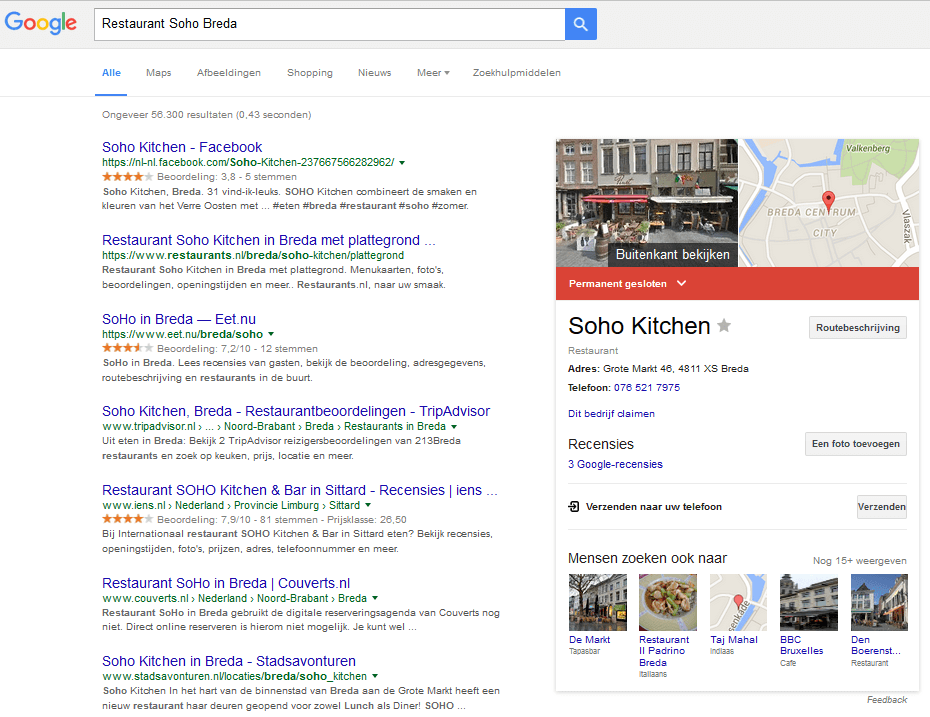Click the star icon beside Soho Kitchen
The width and height of the screenshot is (930, 717).
724,326
